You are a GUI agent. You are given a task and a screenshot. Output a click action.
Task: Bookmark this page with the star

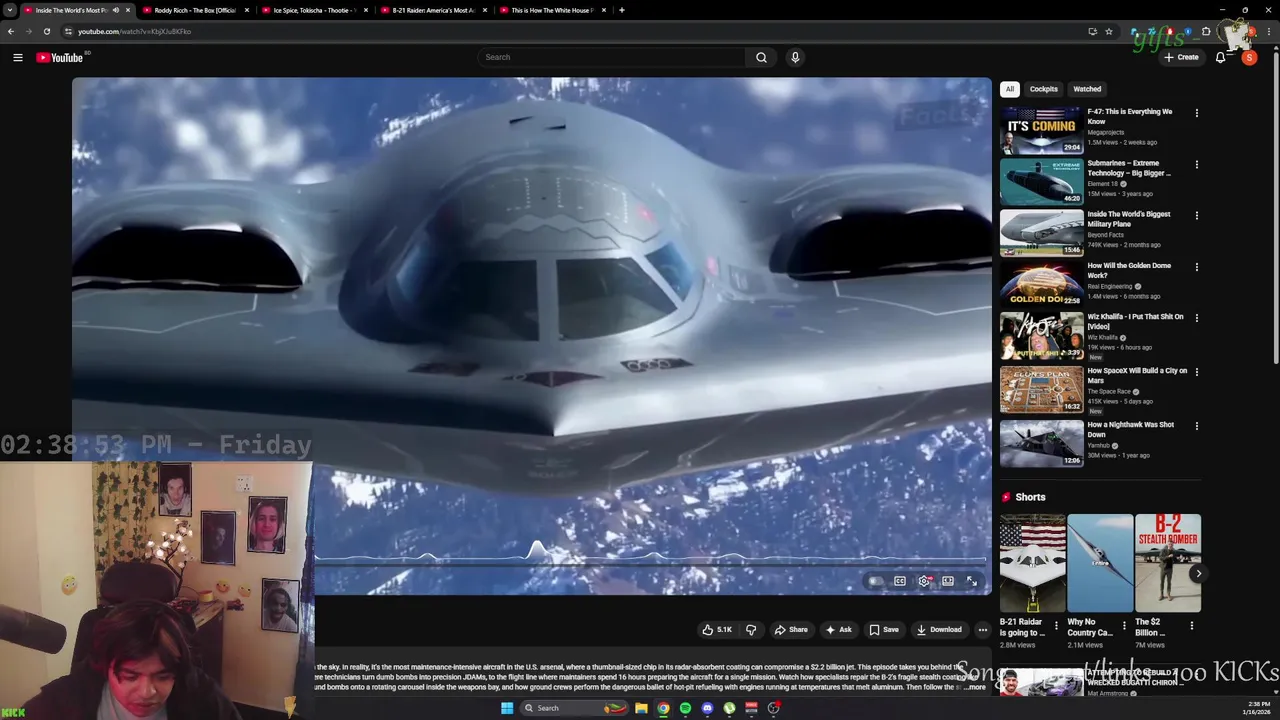(1108, 31)
